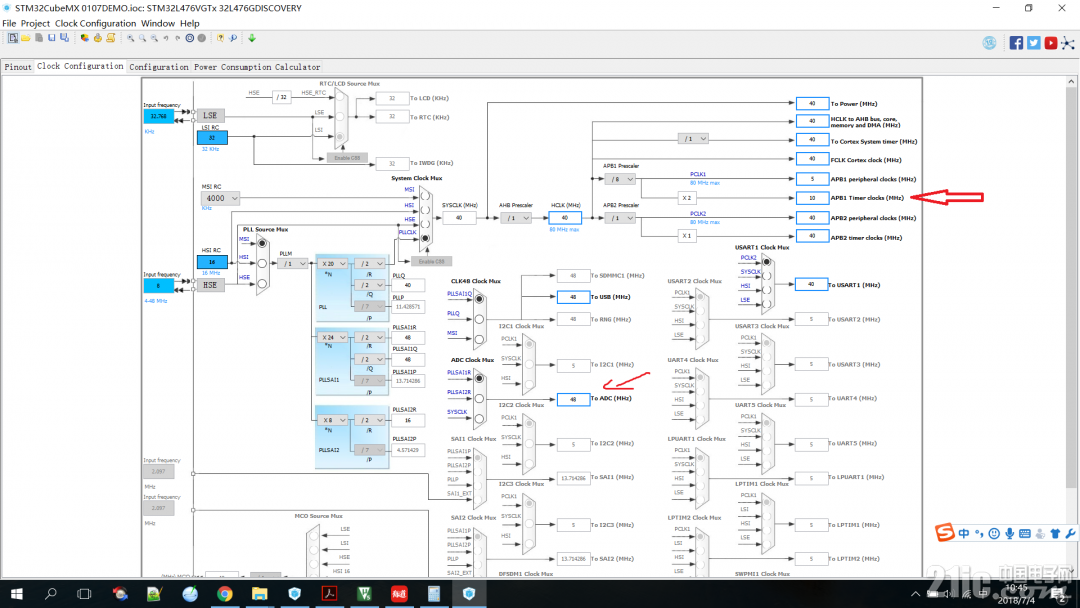Select PLLQ in the CLK48 Clock Mux

click(479, 319)
